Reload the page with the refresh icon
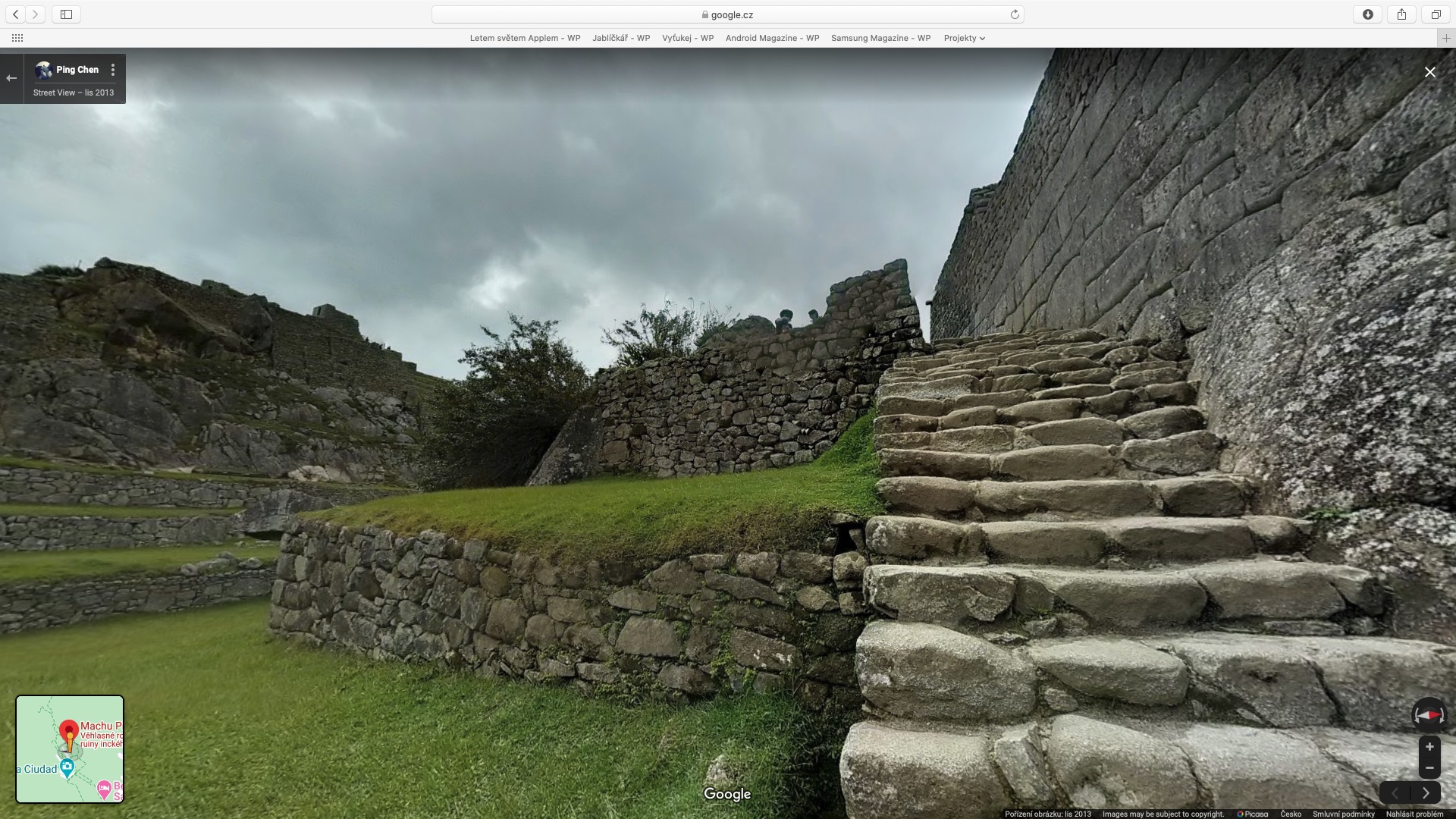The height and width of the screenshot is (819, 1456). coord(1015,14)
